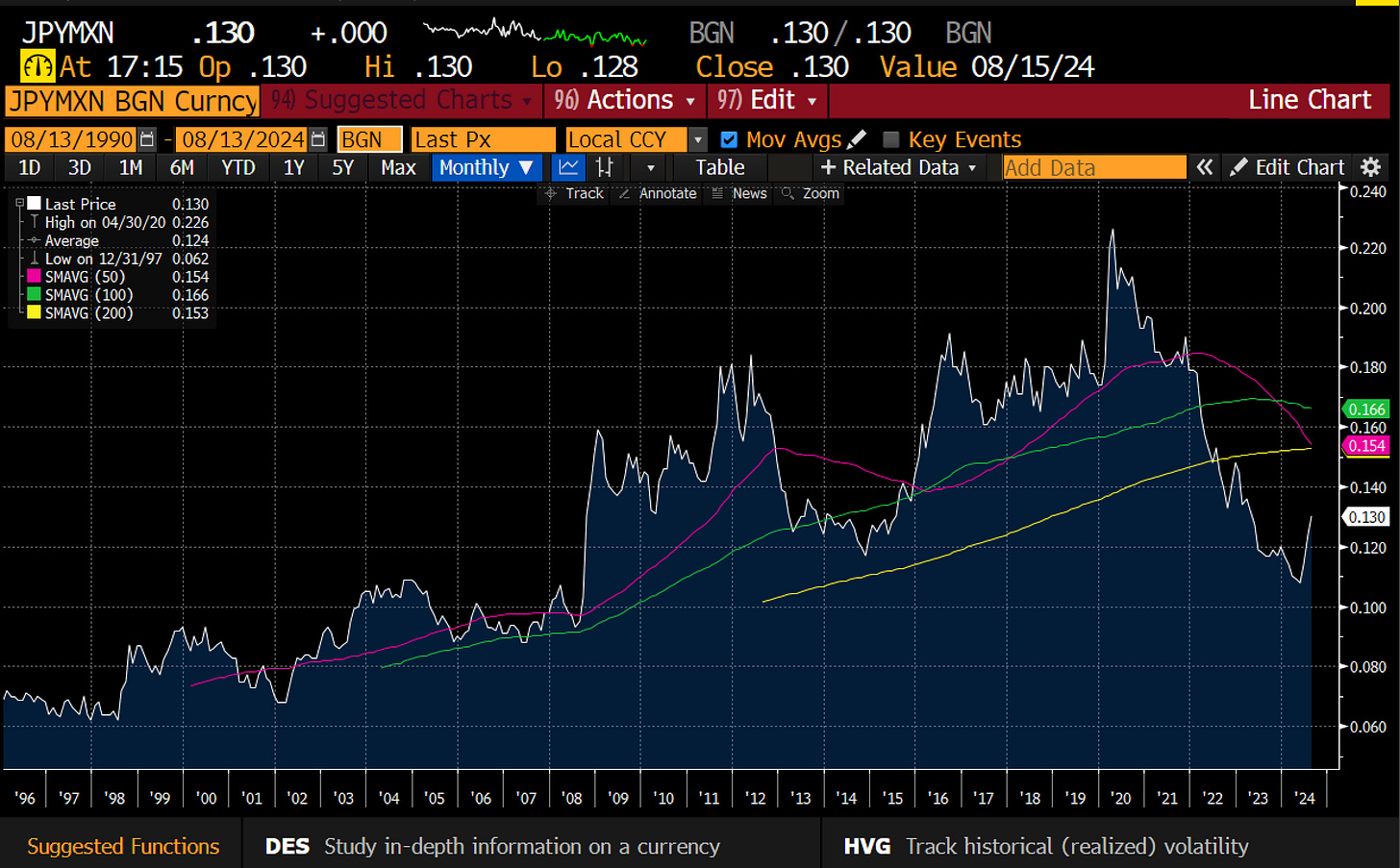
Task: Activate the Zoom tool
Action: point(811,193)
